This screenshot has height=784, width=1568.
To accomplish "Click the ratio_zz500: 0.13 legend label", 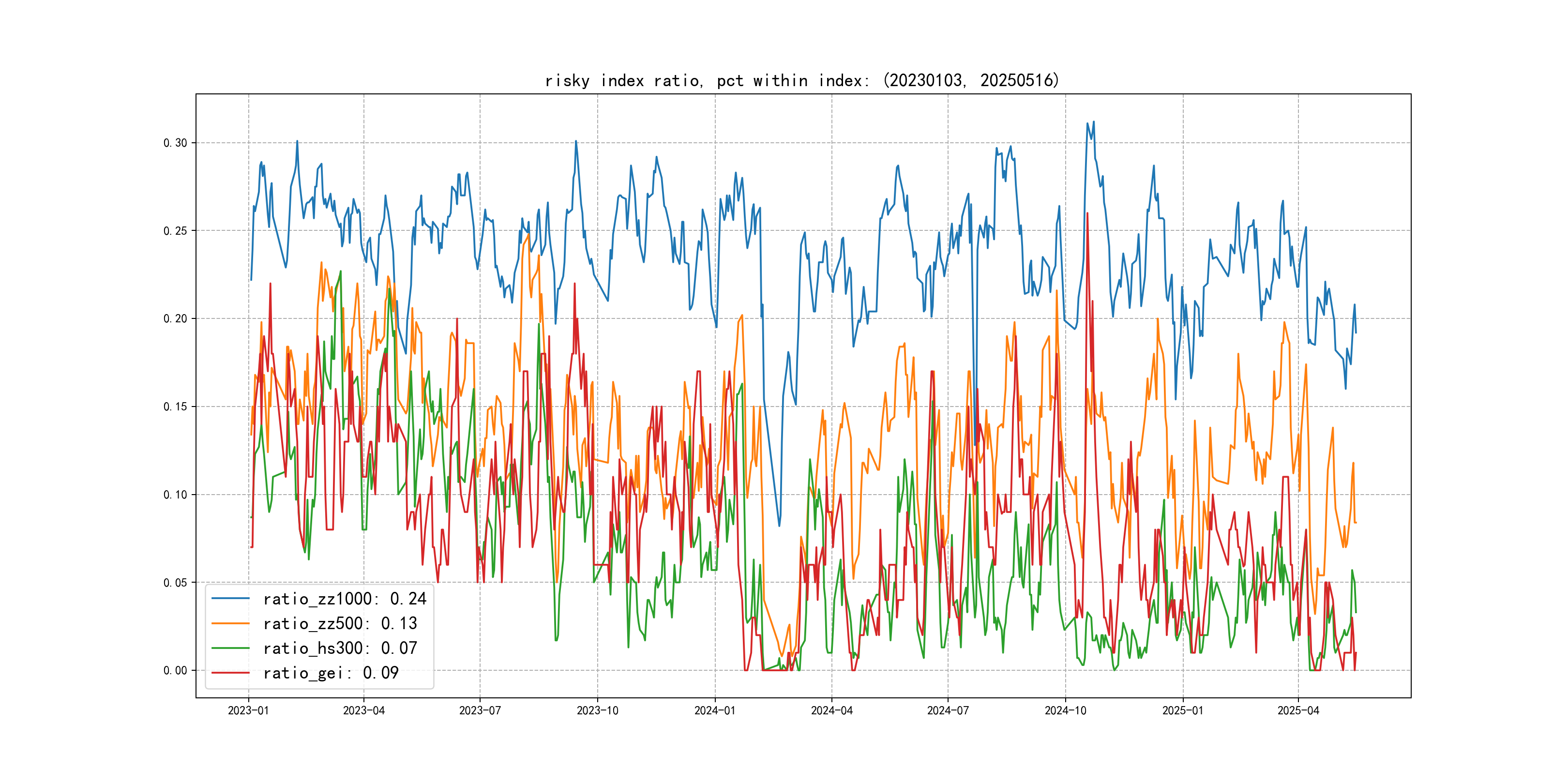I will tap(340, 624).
